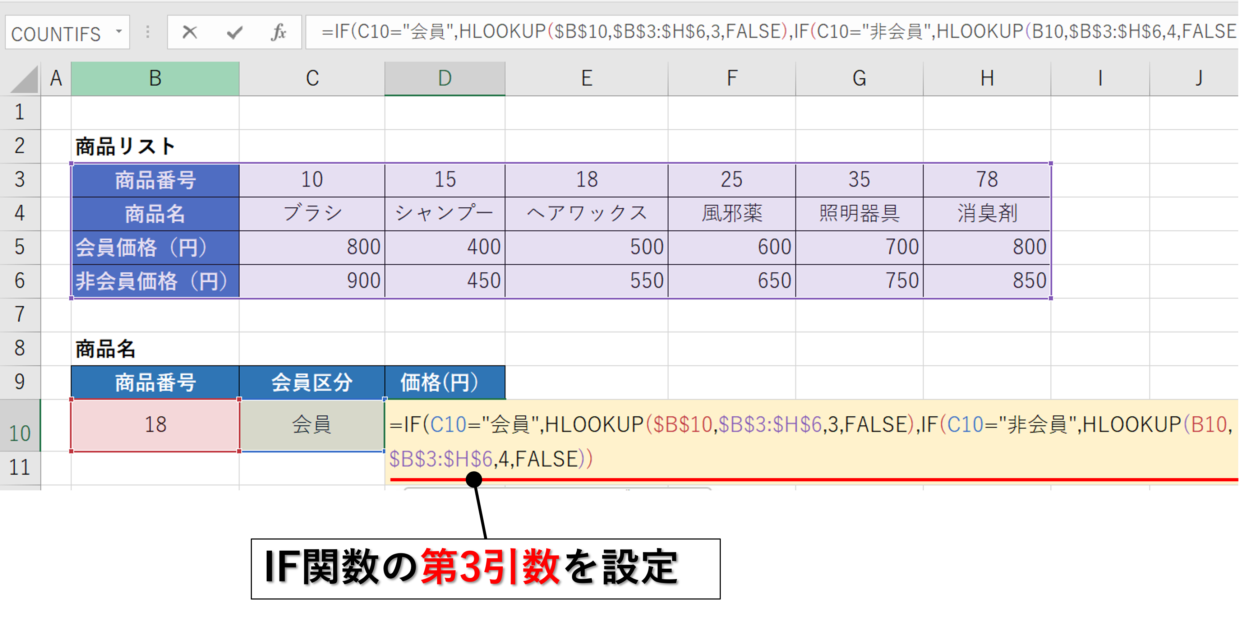Select column J header
The image size is (1240, 620).
pyautogui.click(x=1195, y=79)
